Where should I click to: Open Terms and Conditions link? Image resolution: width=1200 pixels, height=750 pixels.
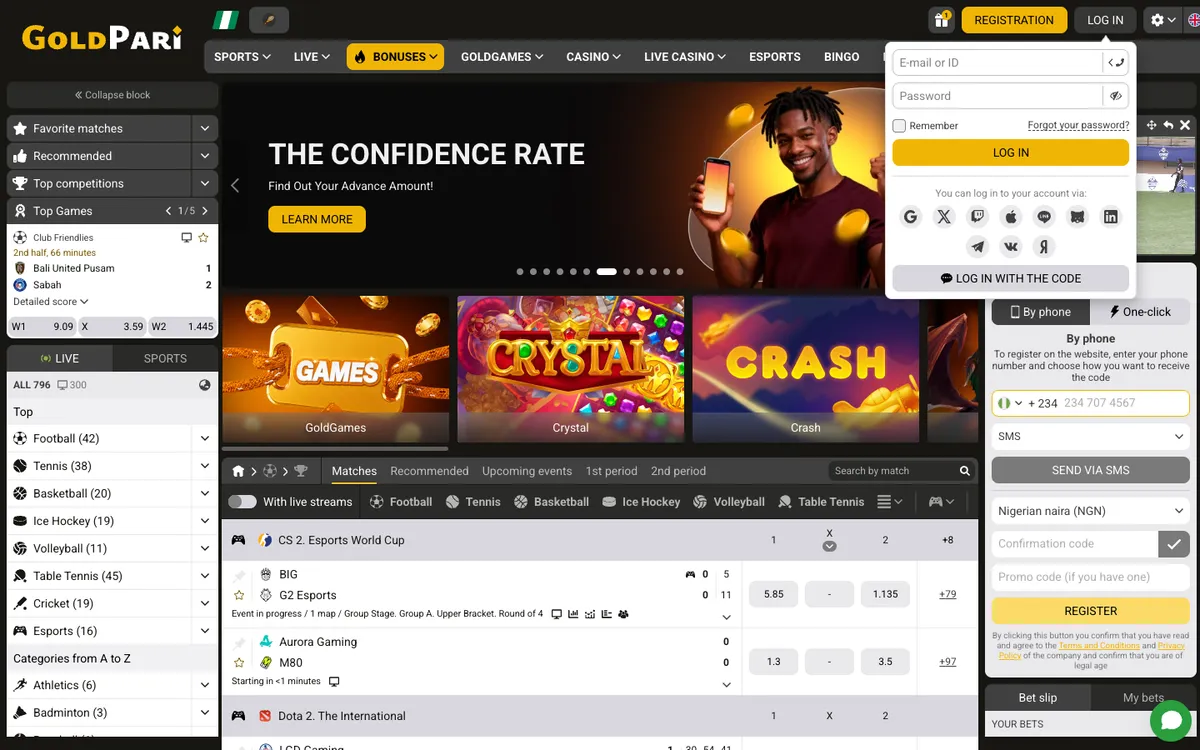(x=1099, y=646)
